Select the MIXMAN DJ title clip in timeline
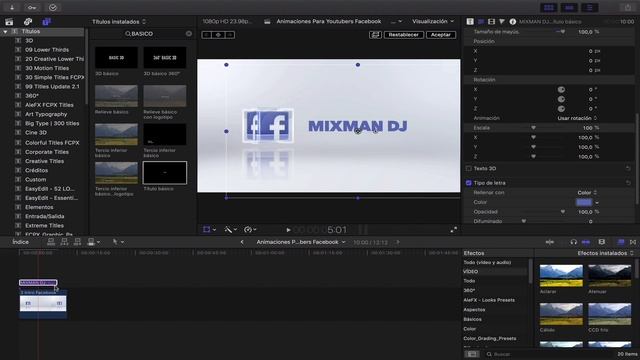 [x=38, y=282]
